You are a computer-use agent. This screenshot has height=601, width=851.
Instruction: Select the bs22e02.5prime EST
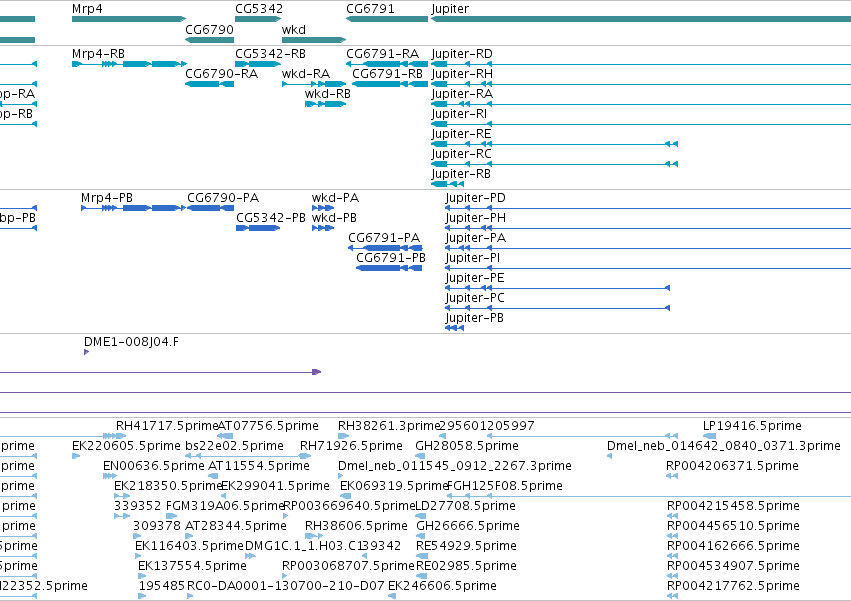pyautogui.click(x=248, y=456)
